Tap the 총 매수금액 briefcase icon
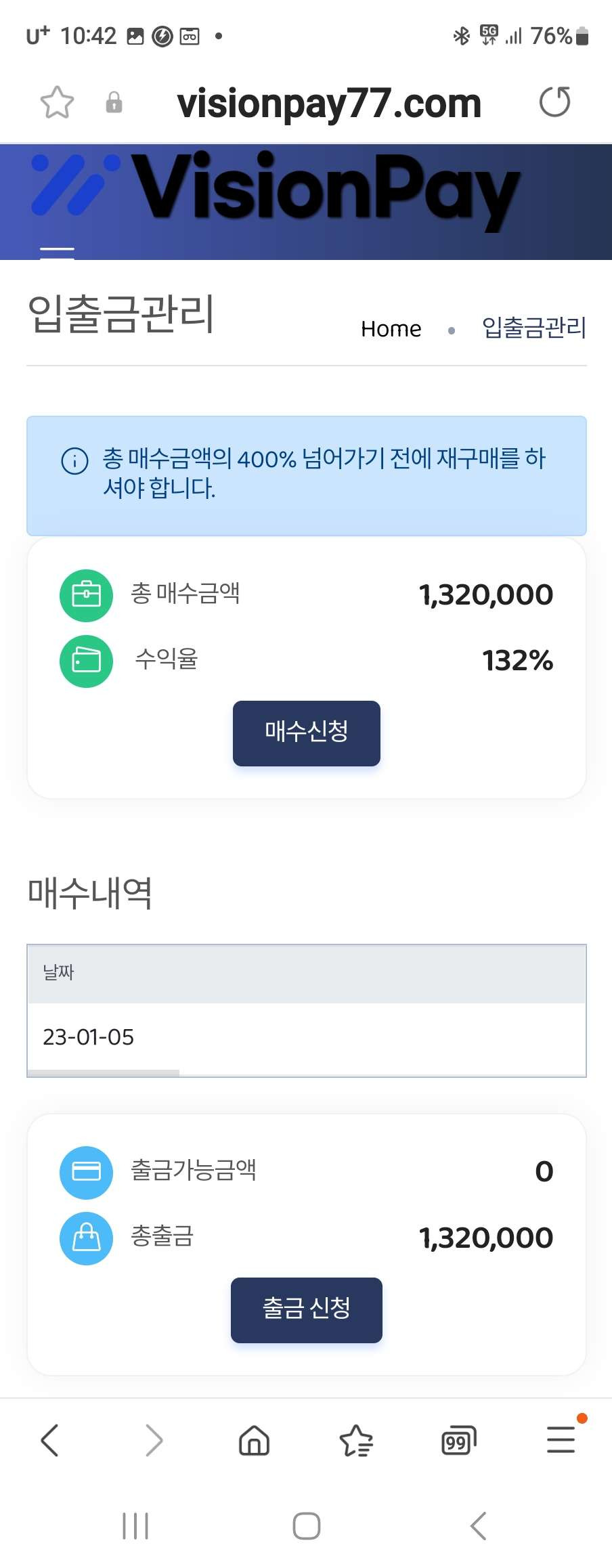The width and height of the screenshot is (612, 1568). tap(86, 596)
